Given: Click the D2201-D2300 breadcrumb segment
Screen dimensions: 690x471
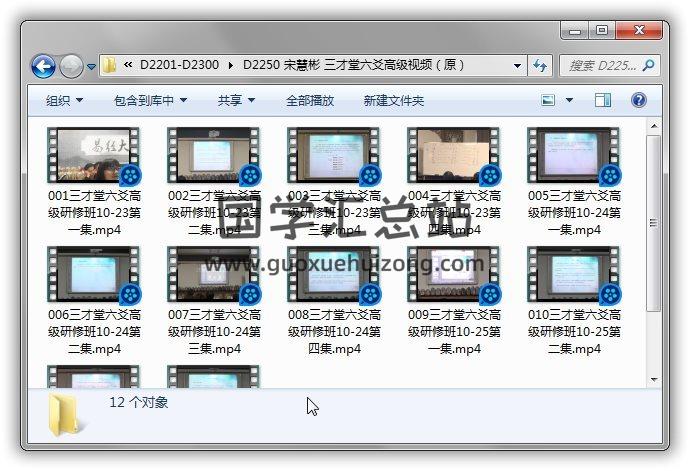Looking at the screenshot, I should tap(177, 66).
